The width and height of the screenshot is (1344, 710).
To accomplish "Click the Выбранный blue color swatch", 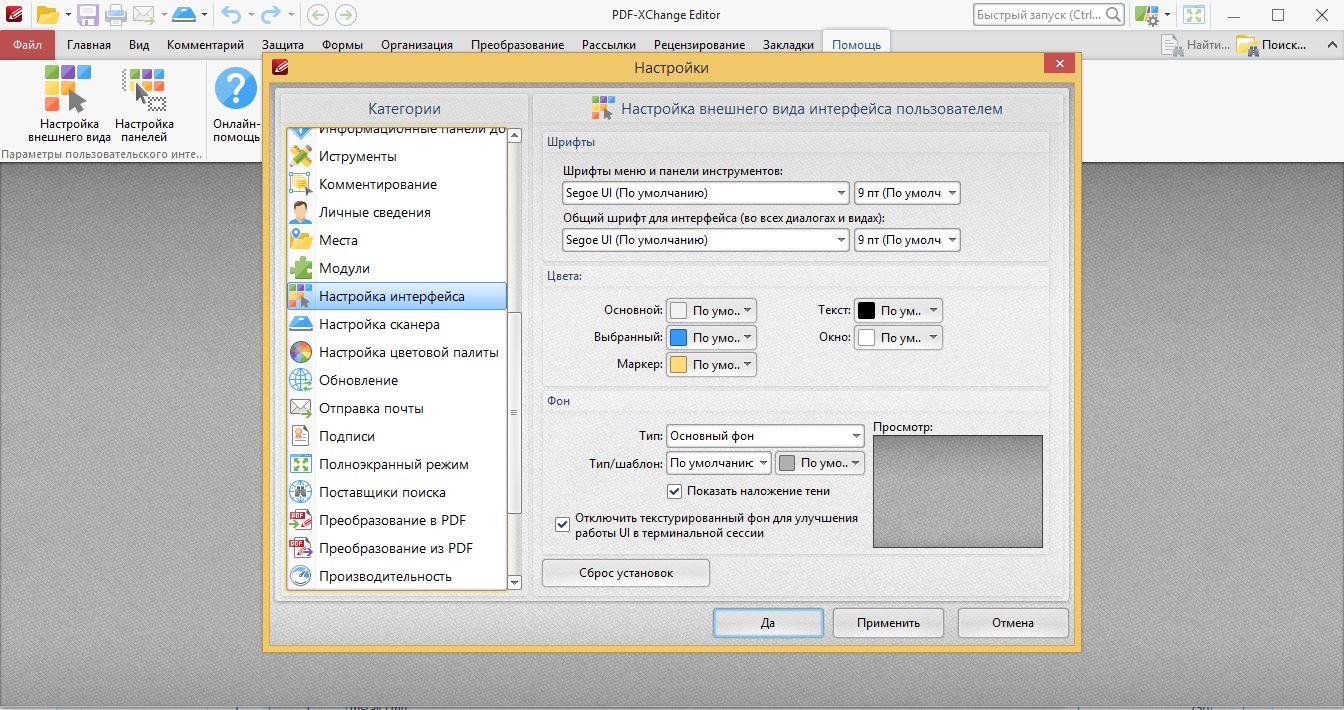I will point(679,338).
